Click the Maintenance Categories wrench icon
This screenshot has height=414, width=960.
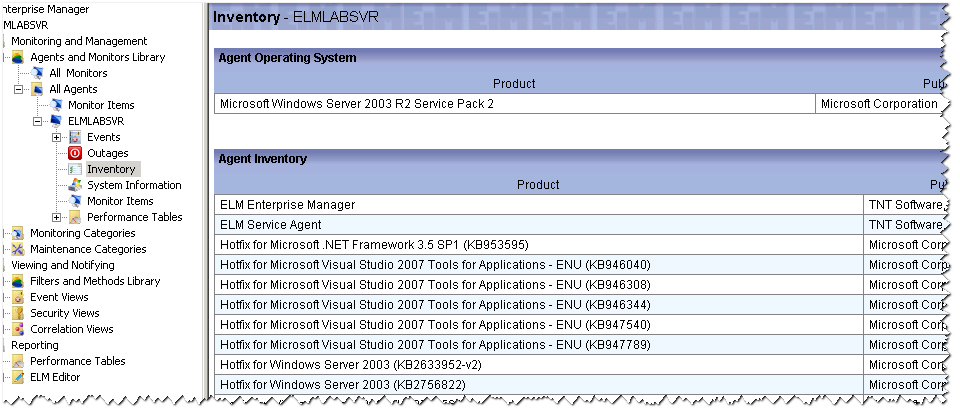18,249
